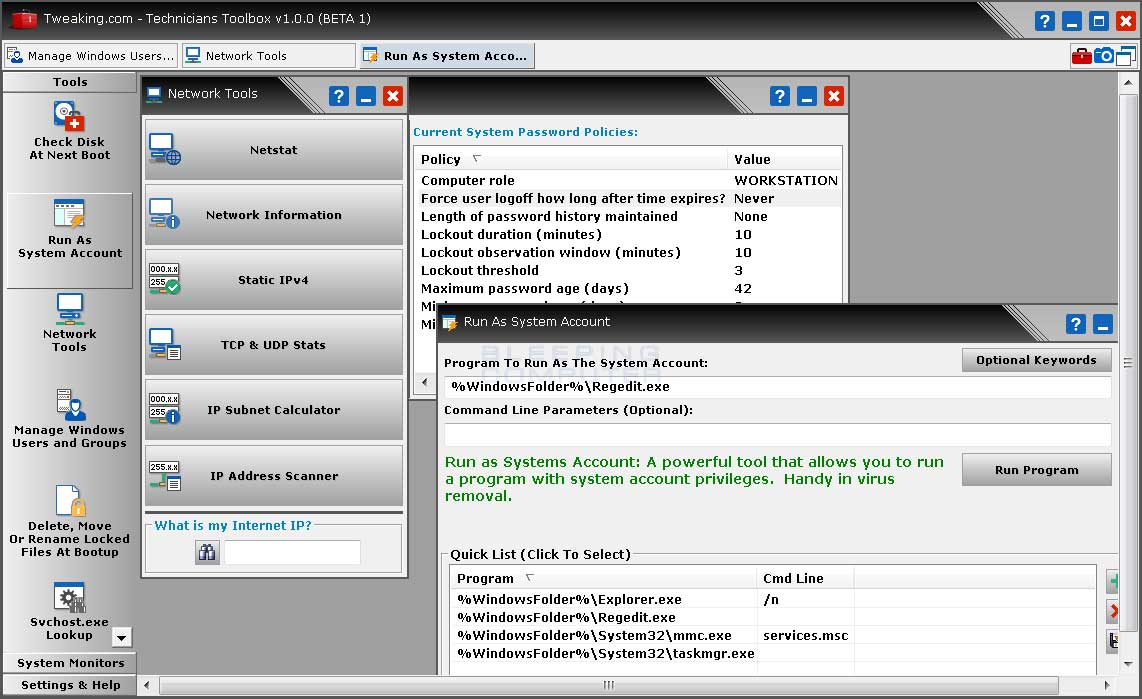Select the System32\mmc.exe quick list entry
This screenshot has height=699, width=1142.
[772, 636]
